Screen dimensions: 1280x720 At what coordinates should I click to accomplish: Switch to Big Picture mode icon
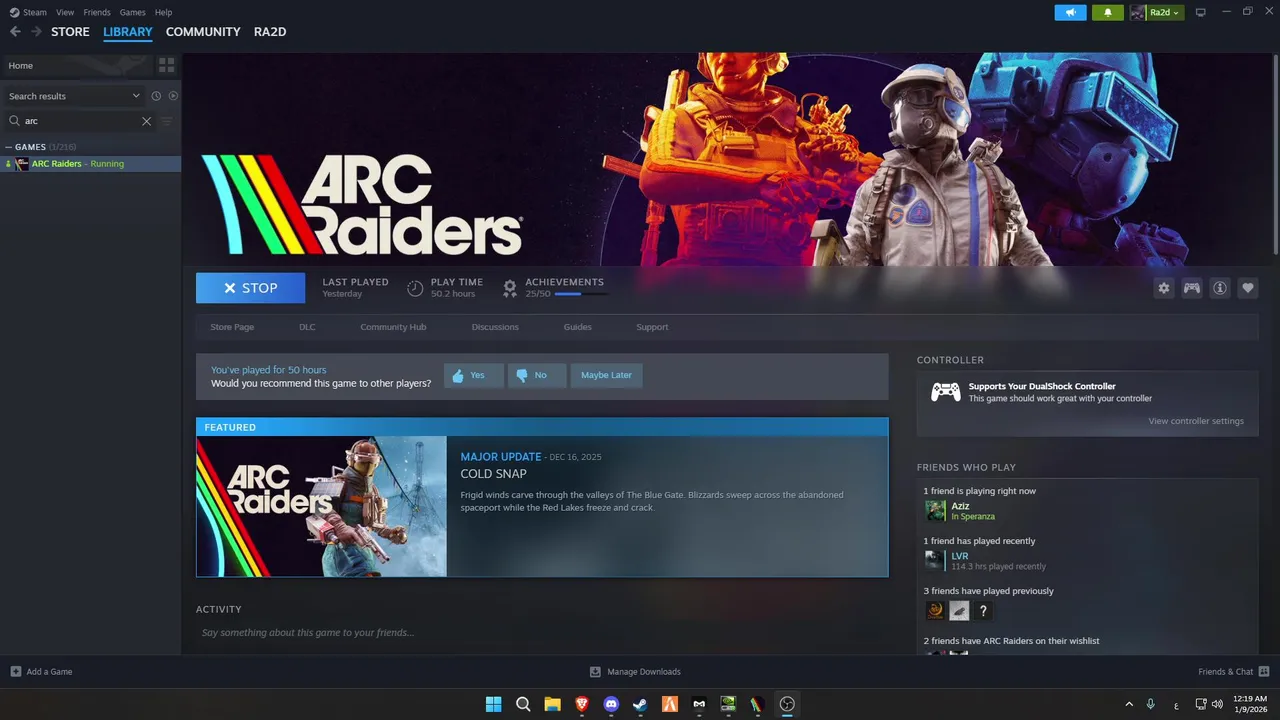point(1201,12)
